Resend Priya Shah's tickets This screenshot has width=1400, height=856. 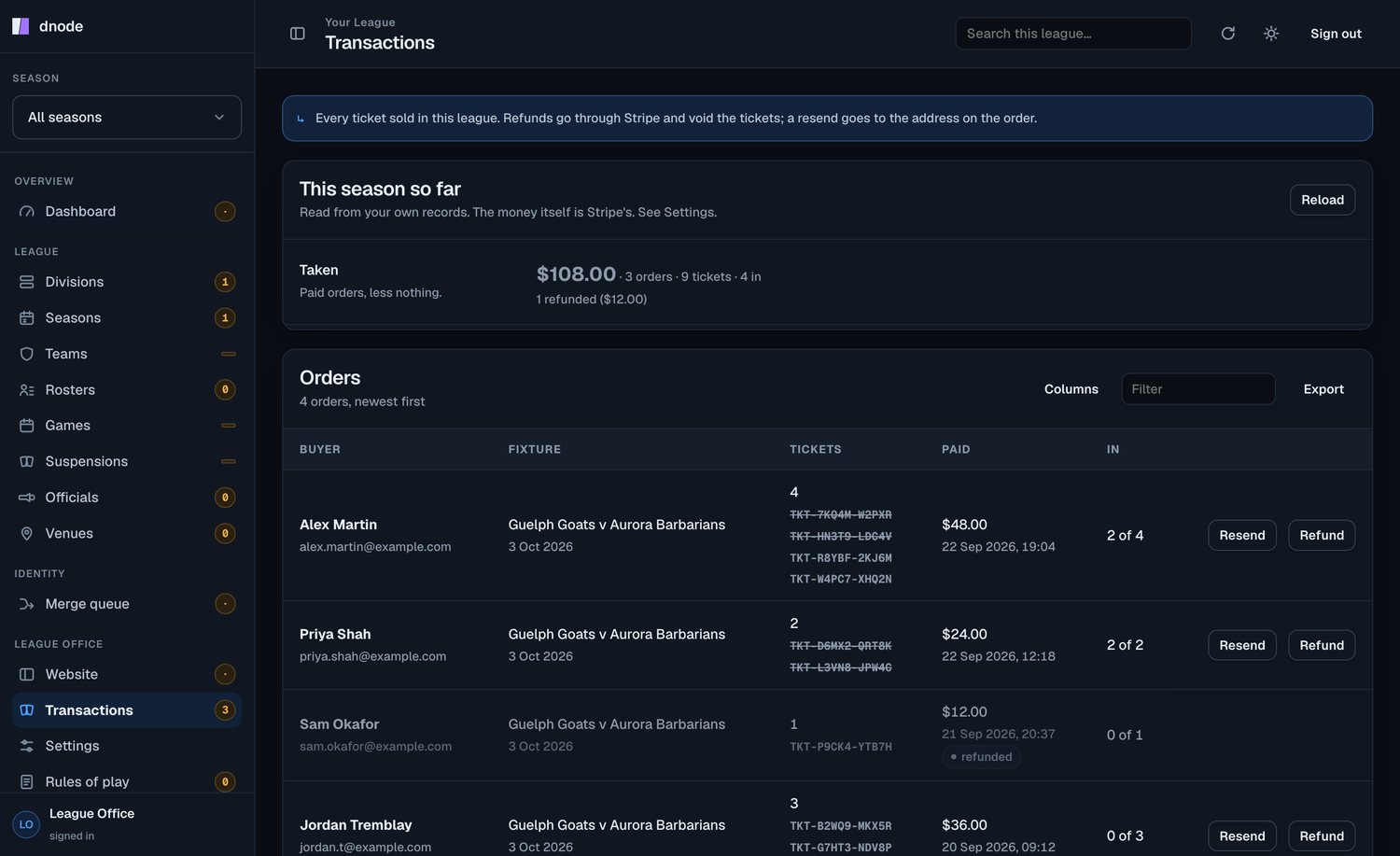(1242, 646)
